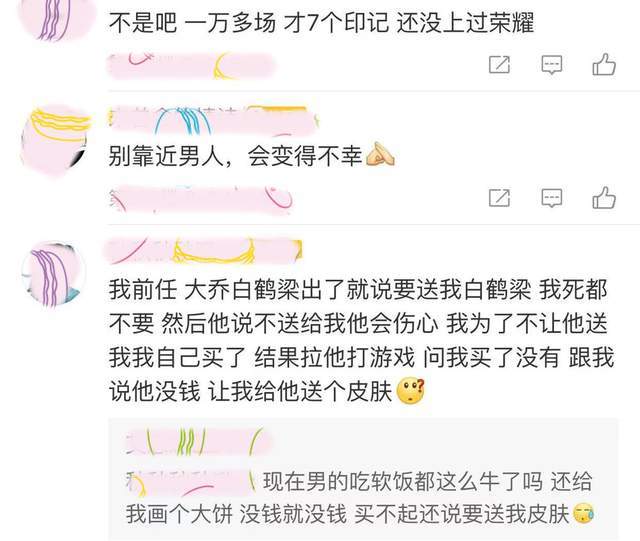This screenshot has width=640, height=541.
Task: Open avatar of 我前任 大乔白鹤梁 commenter
Action: (53, 273)
